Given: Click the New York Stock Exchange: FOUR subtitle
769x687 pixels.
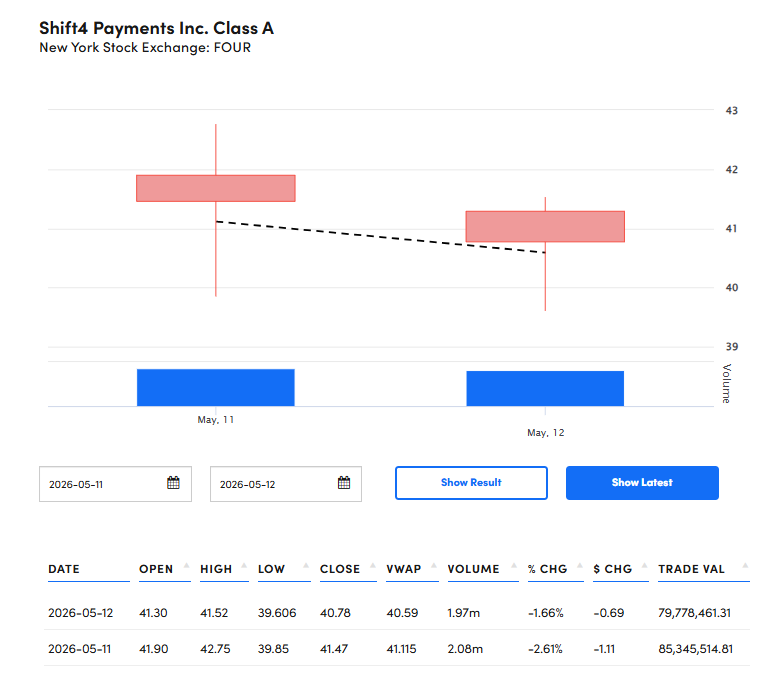Looking at the screenshot, I should (145, 48).
